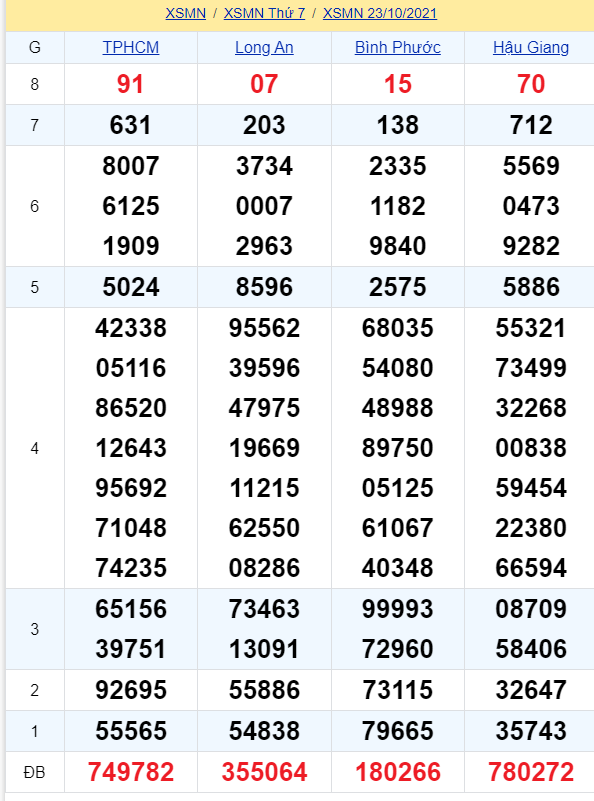Open the Long An province link
The image size is (594, 801).
pyautogui.click(x=264, y=47)
